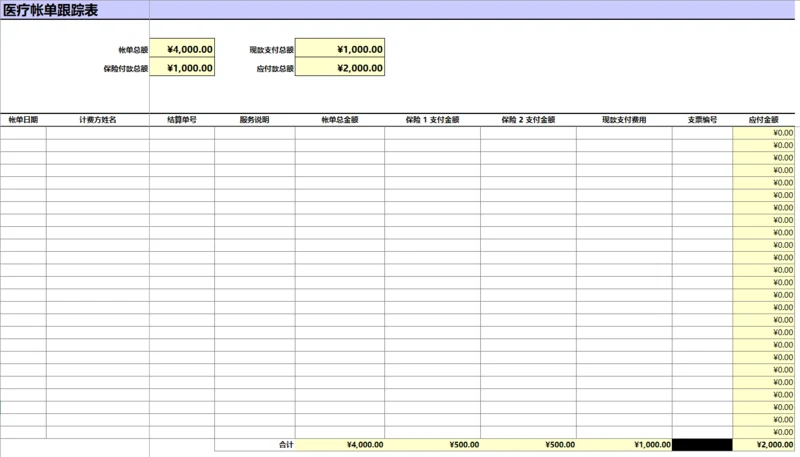This screenshot has height=457, width=800.
Task: Click the 保险 2 支付金额 header
Action: coord(528,119)
